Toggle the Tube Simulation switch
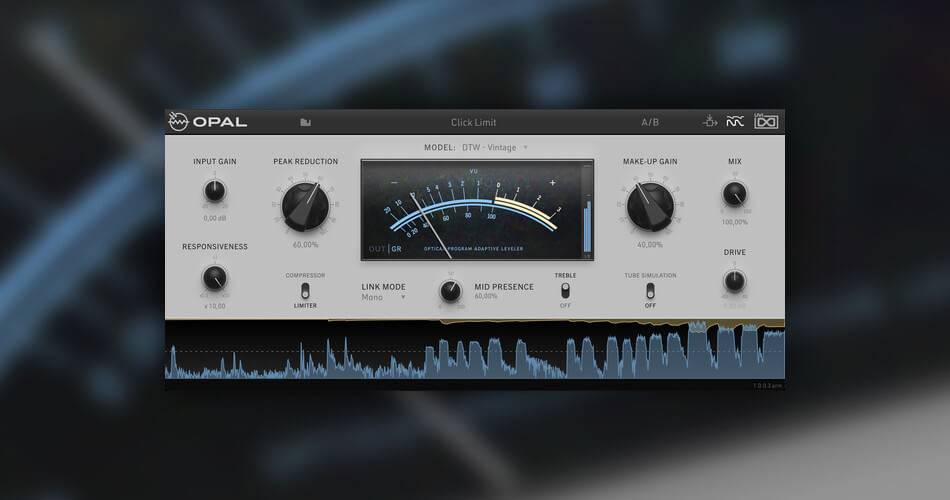 [x=650, y=291]
